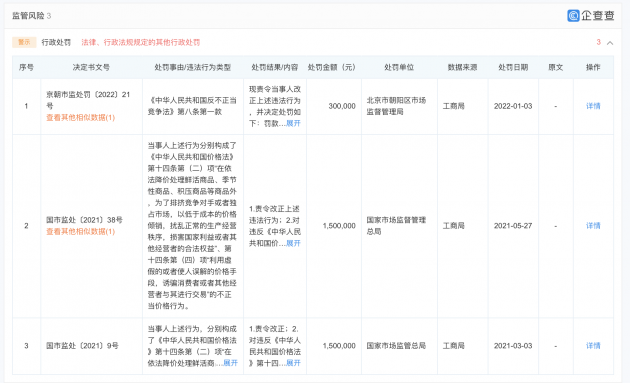630x383 pixels.
Task: Click the date 2021-03-03
Action: coord(513,346)
